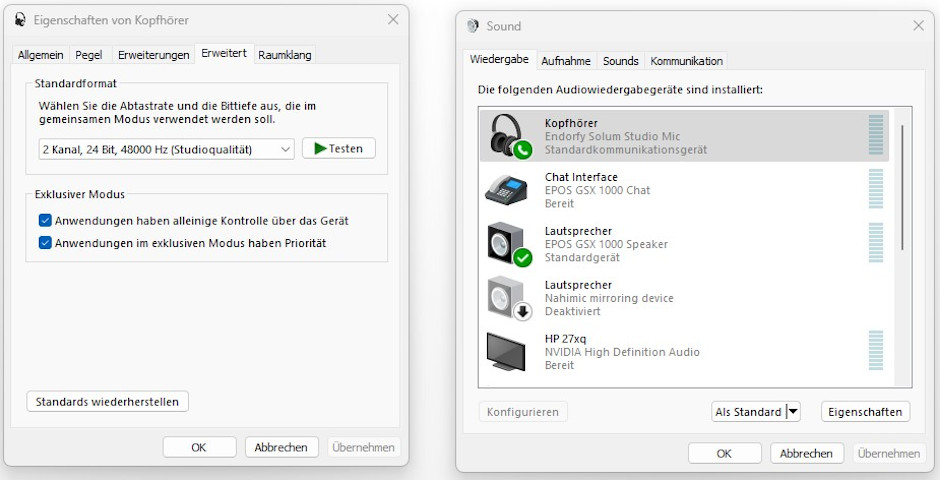Uncheck applications have sole control checkbox
This screenshot has height=480, width=940.
pyautogui.click(x=45, y=220)
